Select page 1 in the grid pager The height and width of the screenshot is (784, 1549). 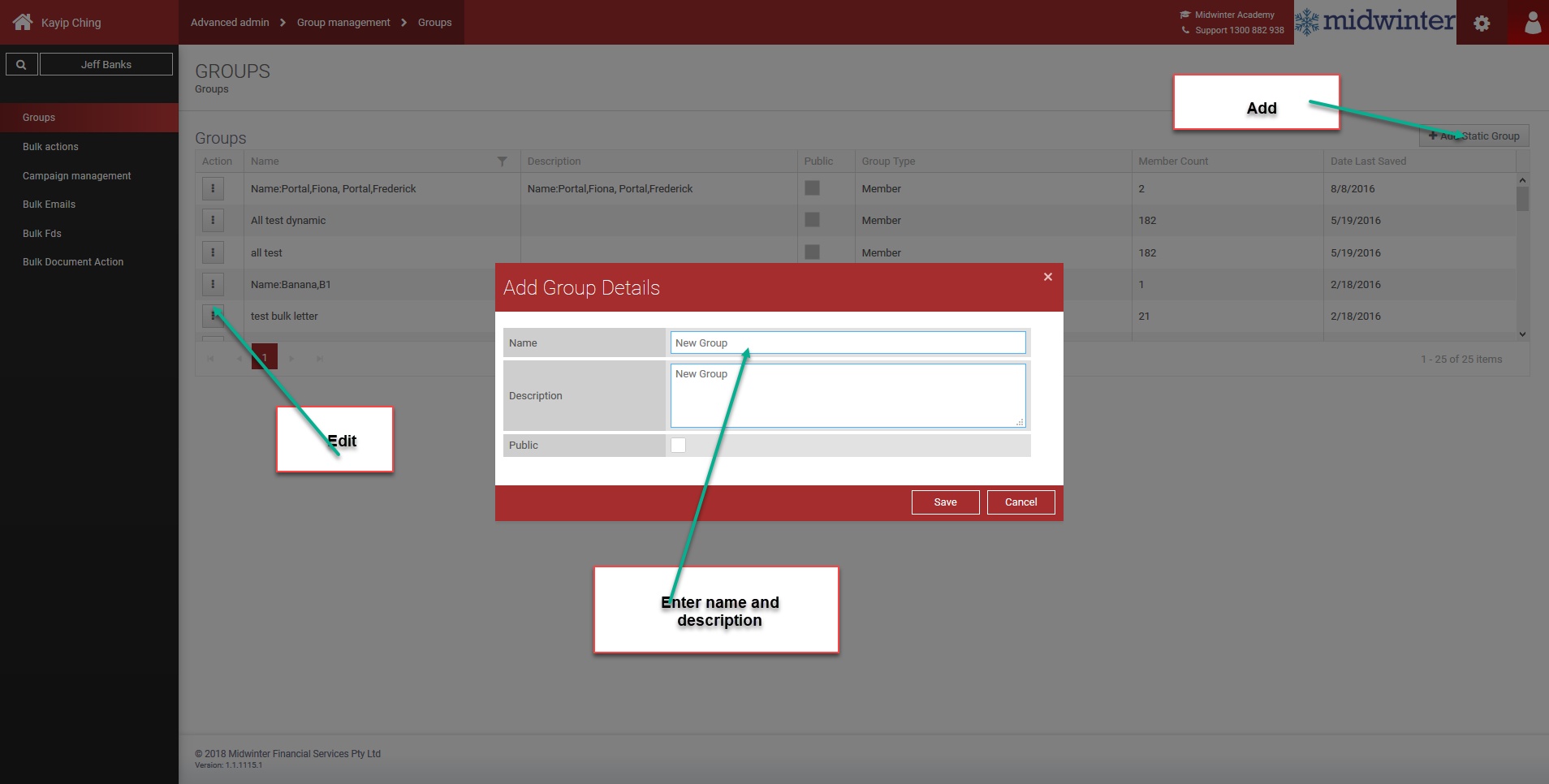[265, 357]
